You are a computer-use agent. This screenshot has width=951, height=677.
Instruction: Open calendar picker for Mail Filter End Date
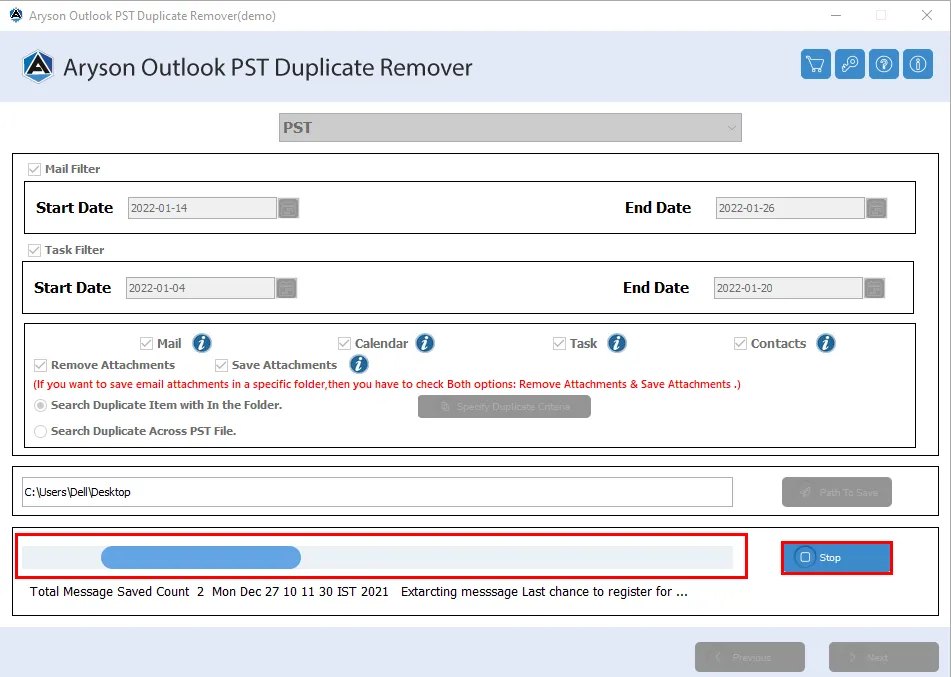point(876,208)
